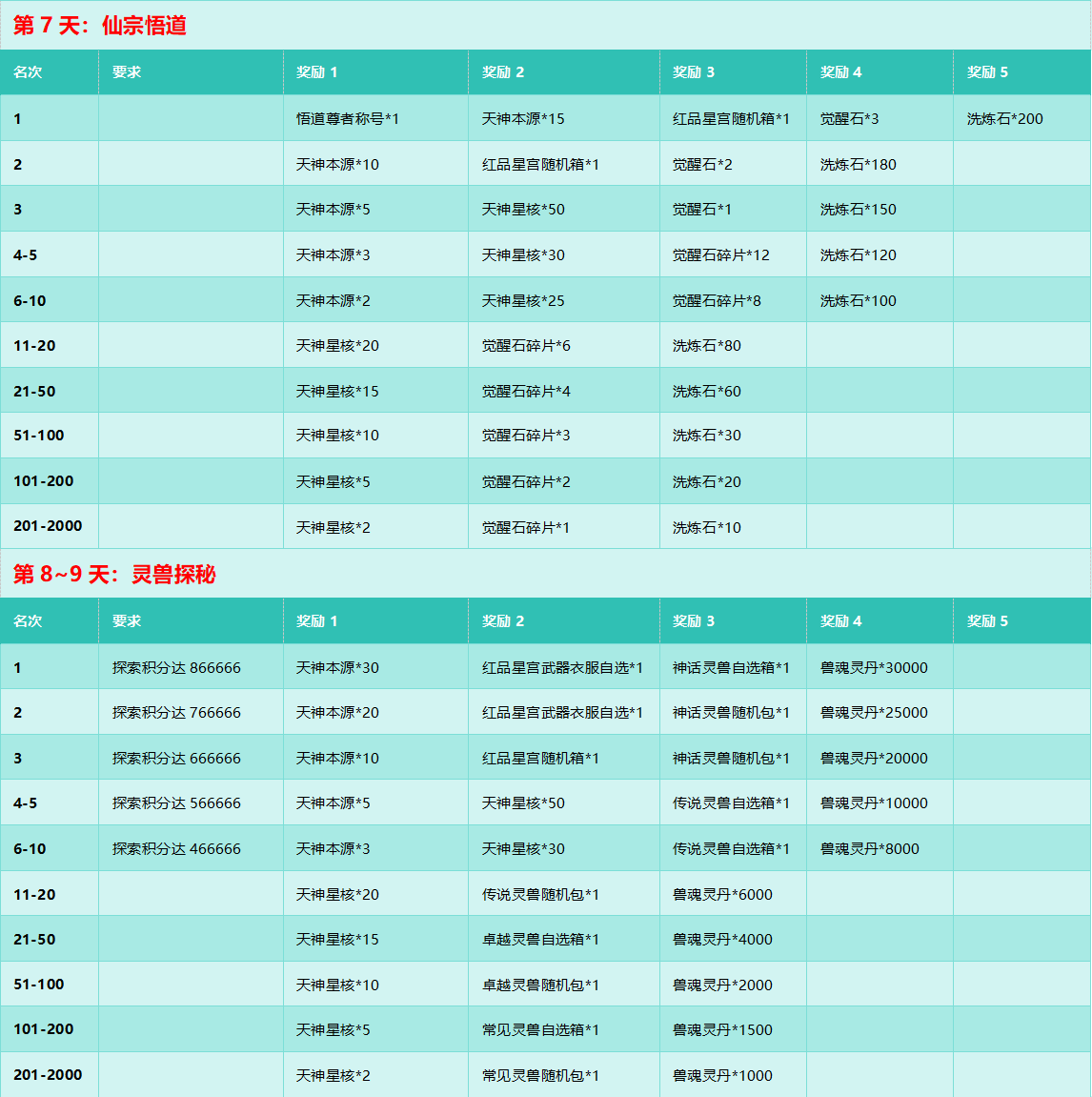Click 奖励 5 header in 仙宗悟道 table
The width and height of the screenshot is (1092, 1097).
point(1022,72)
